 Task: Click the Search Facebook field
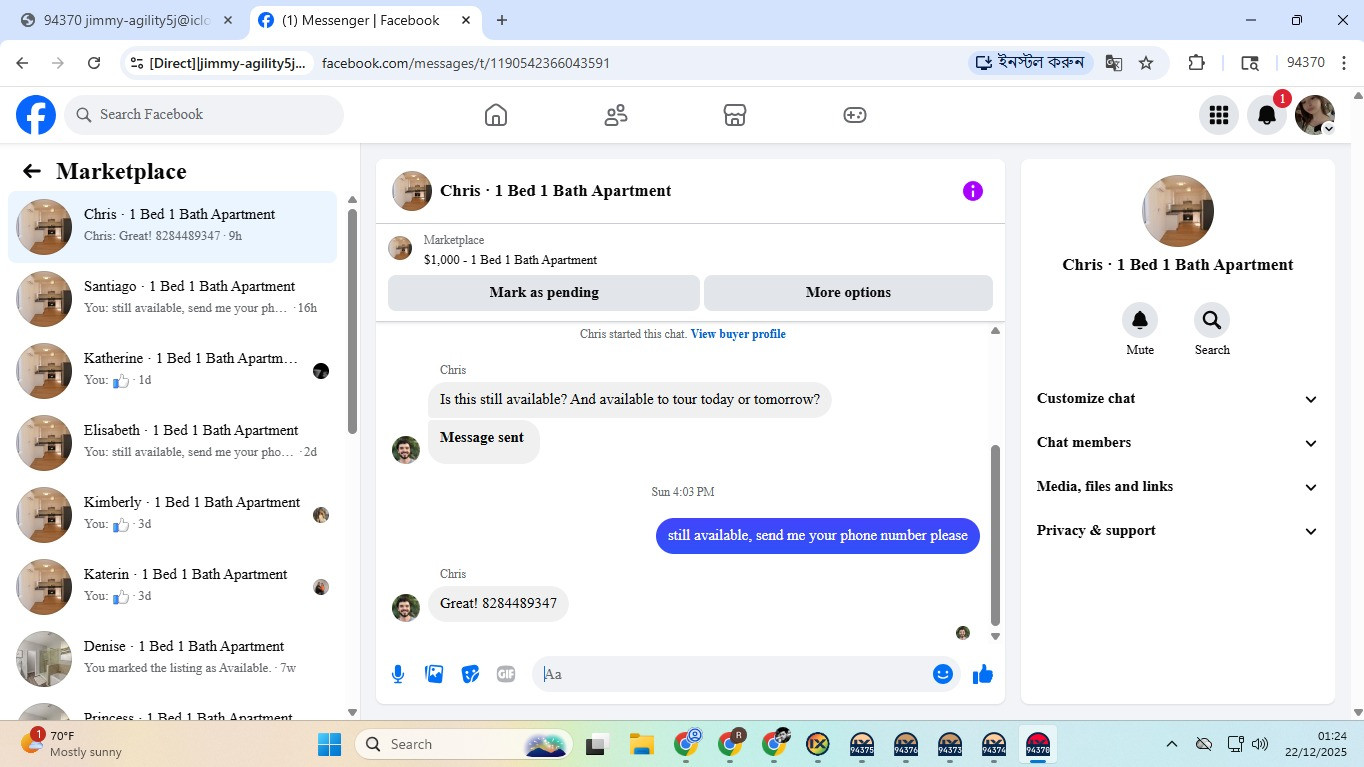[x=204, y=115]
